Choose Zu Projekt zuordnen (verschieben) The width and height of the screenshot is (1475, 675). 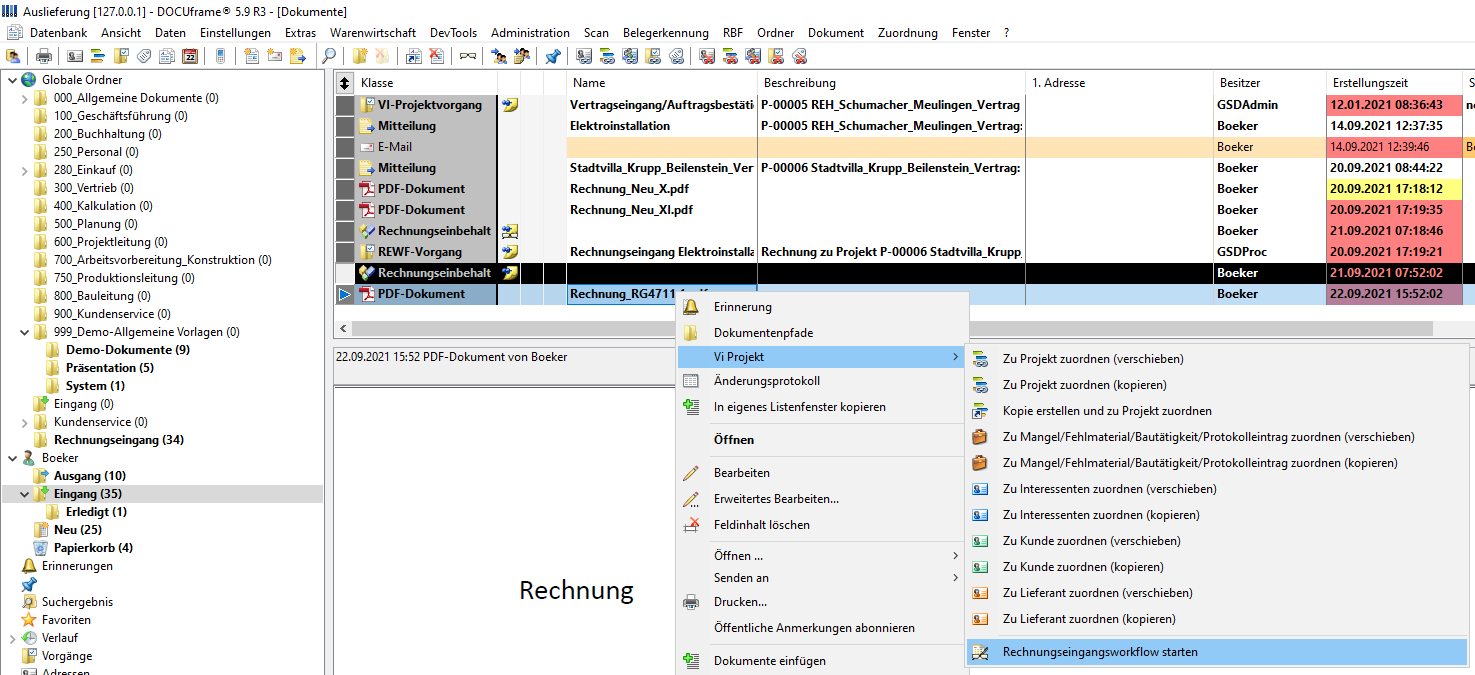point(1217,359)
